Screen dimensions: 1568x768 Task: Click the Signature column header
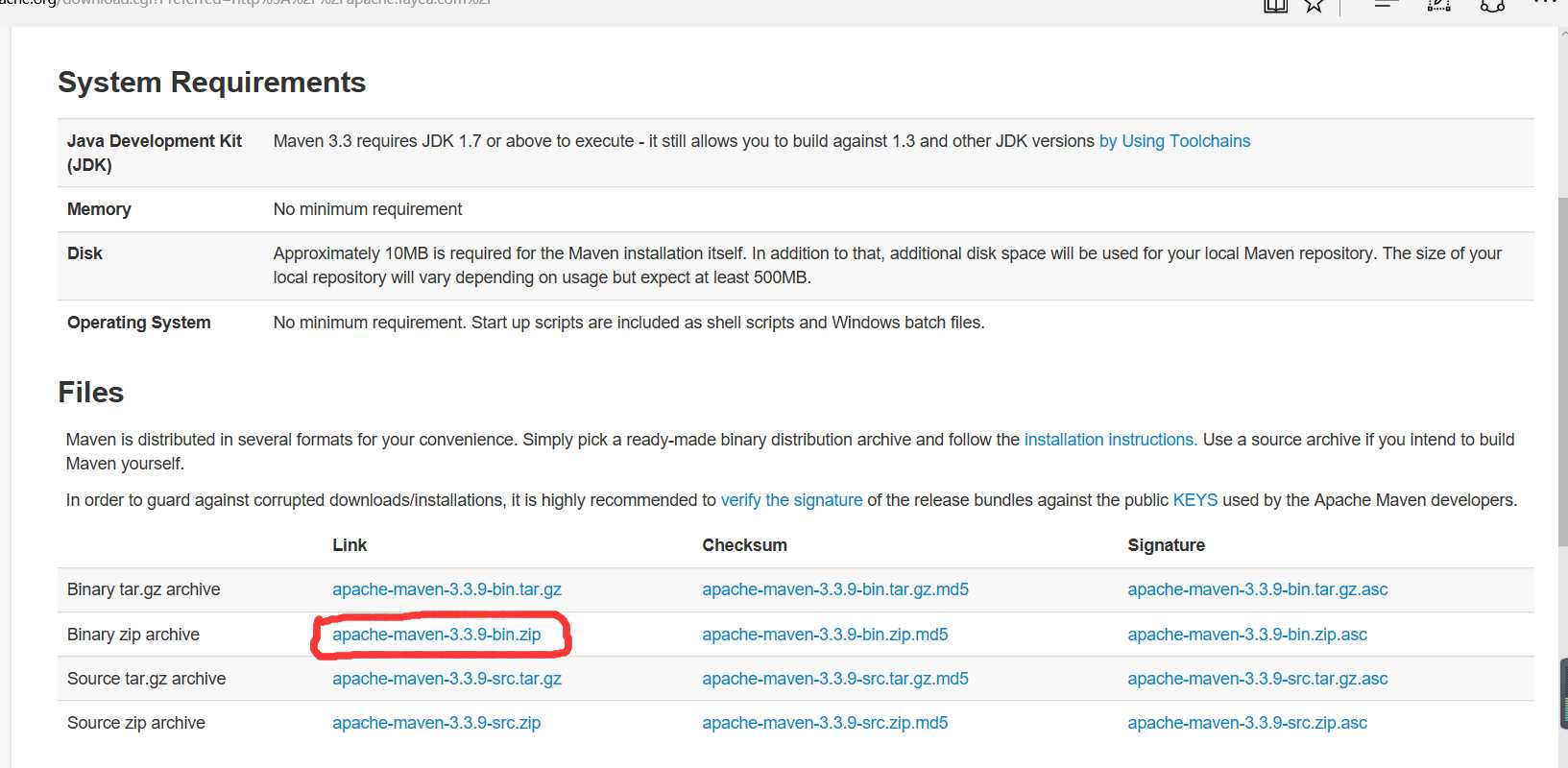pos(1166,545)
